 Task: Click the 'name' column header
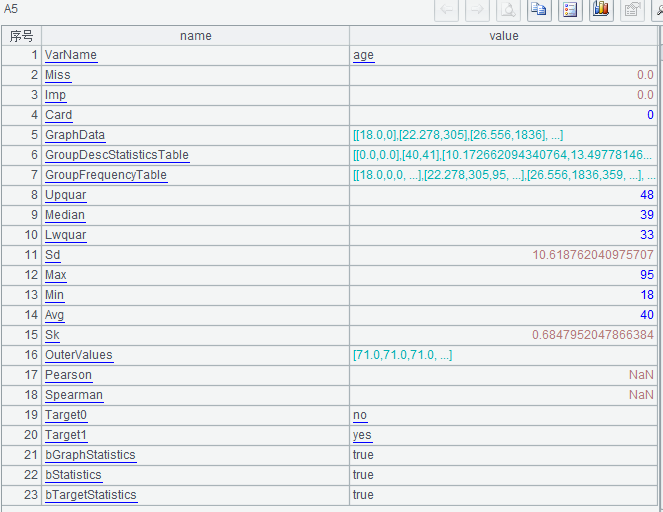point(195,36)
